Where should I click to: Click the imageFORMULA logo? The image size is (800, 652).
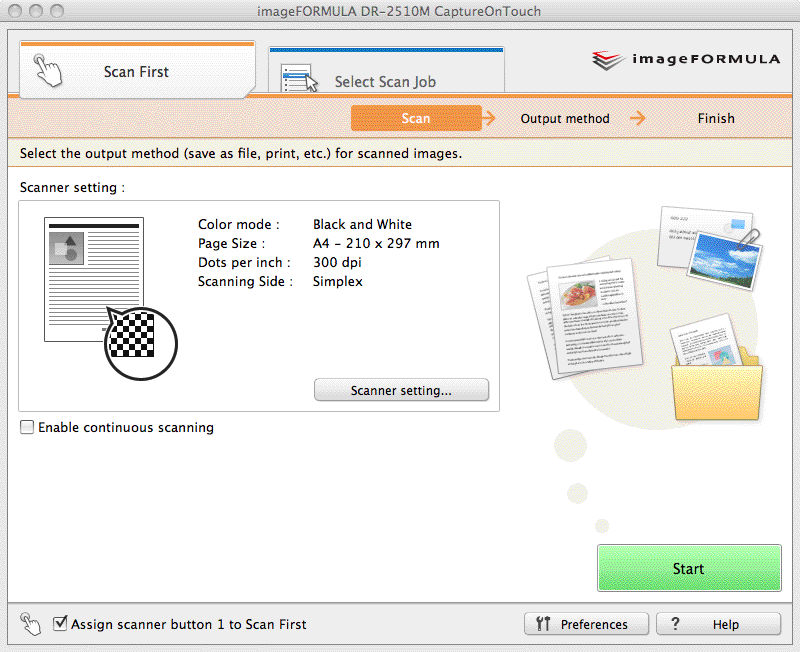686,60
